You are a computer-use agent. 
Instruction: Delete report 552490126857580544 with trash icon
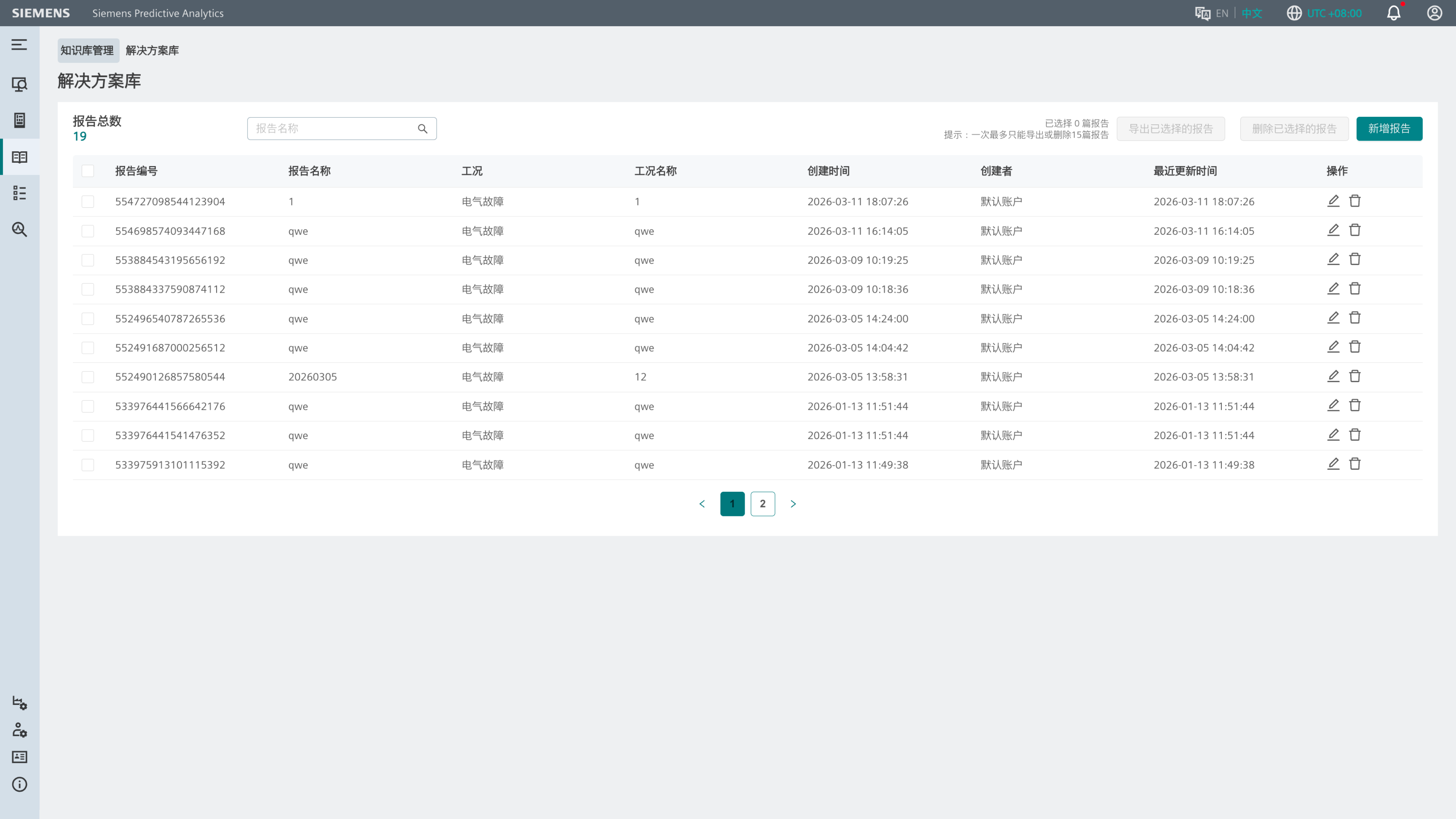1355,377
